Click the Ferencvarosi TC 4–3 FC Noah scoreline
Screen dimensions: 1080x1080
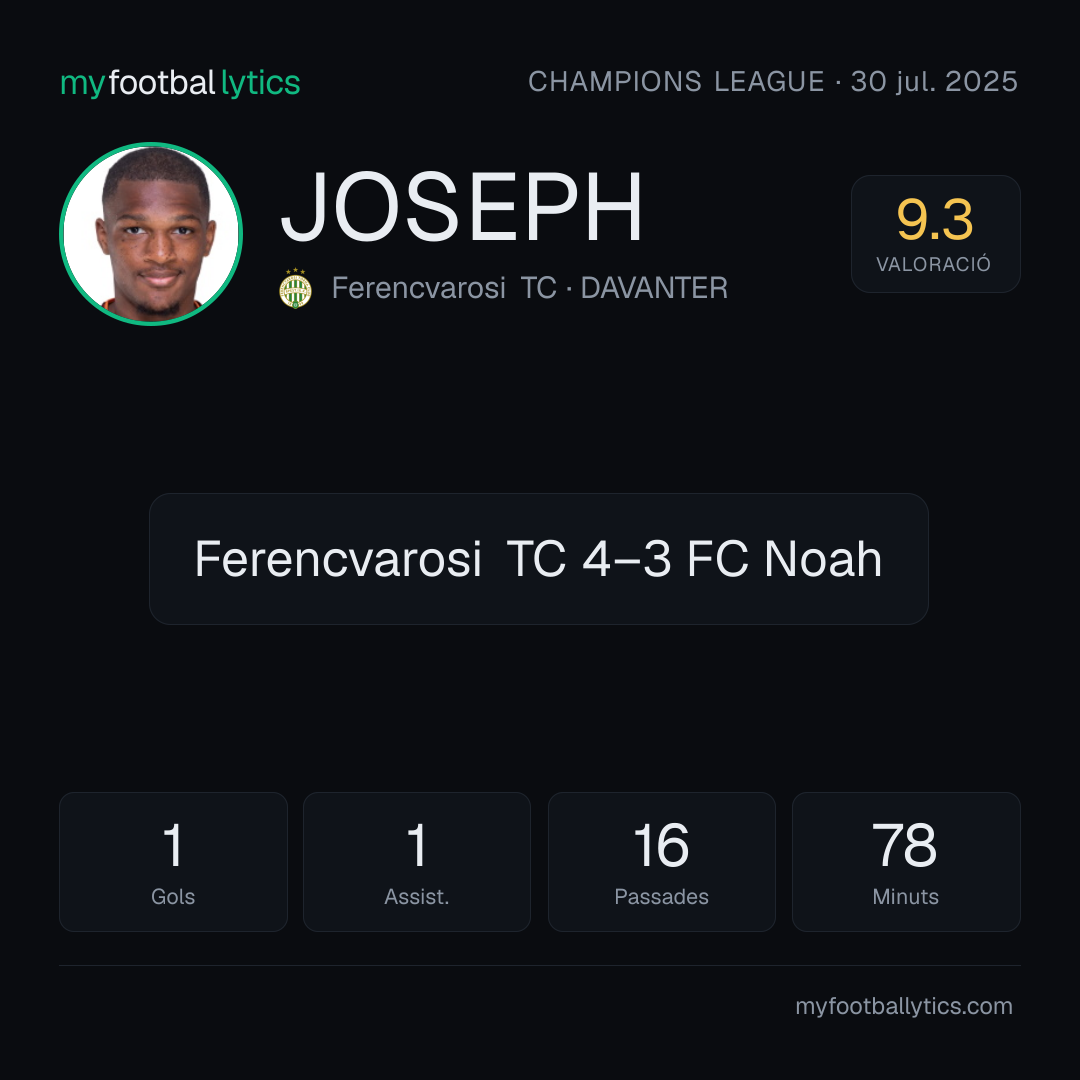(x=539, y=559)
